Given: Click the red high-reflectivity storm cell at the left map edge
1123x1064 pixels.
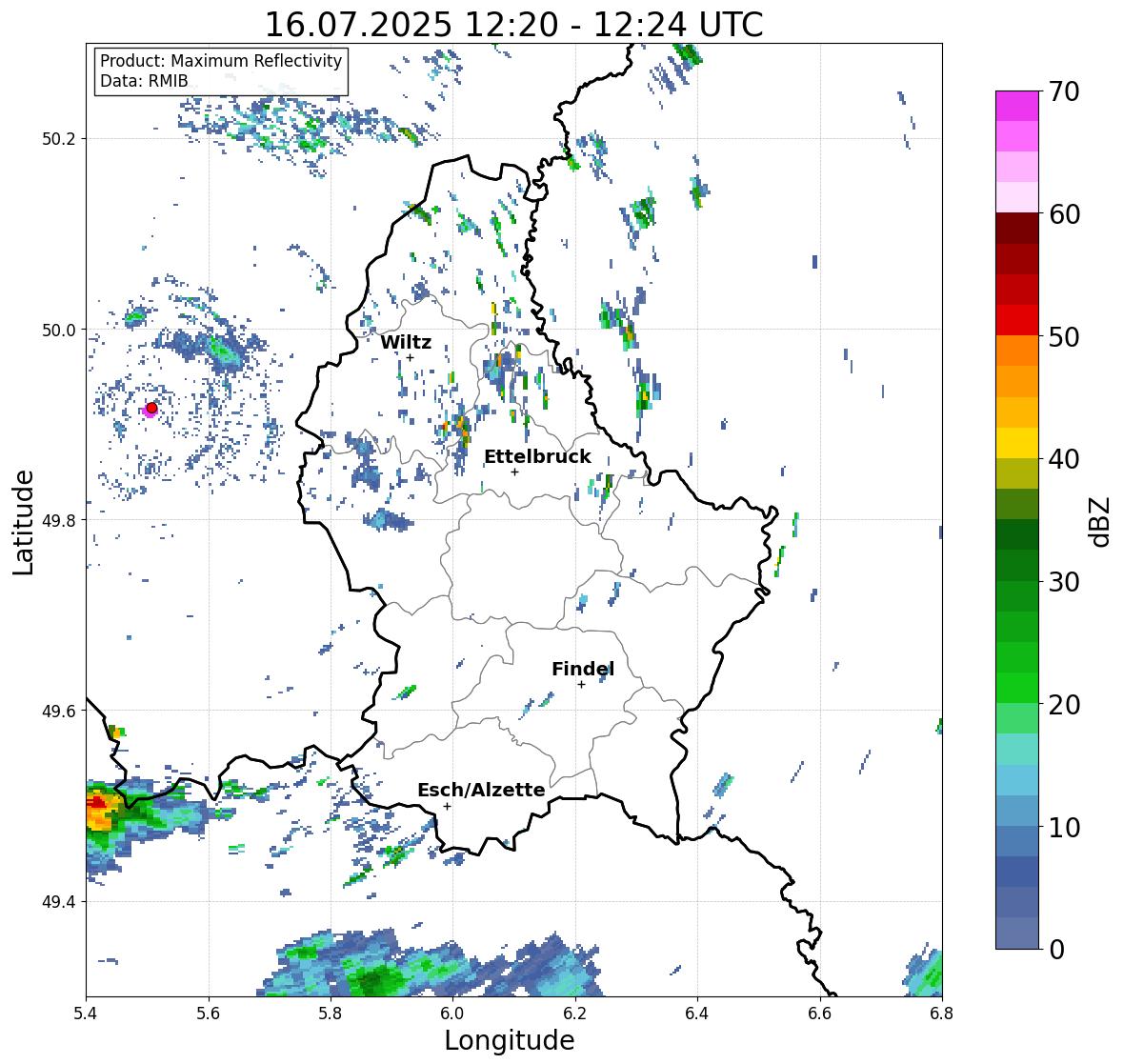Looking at the screenshot, I should tap(96, 803).
